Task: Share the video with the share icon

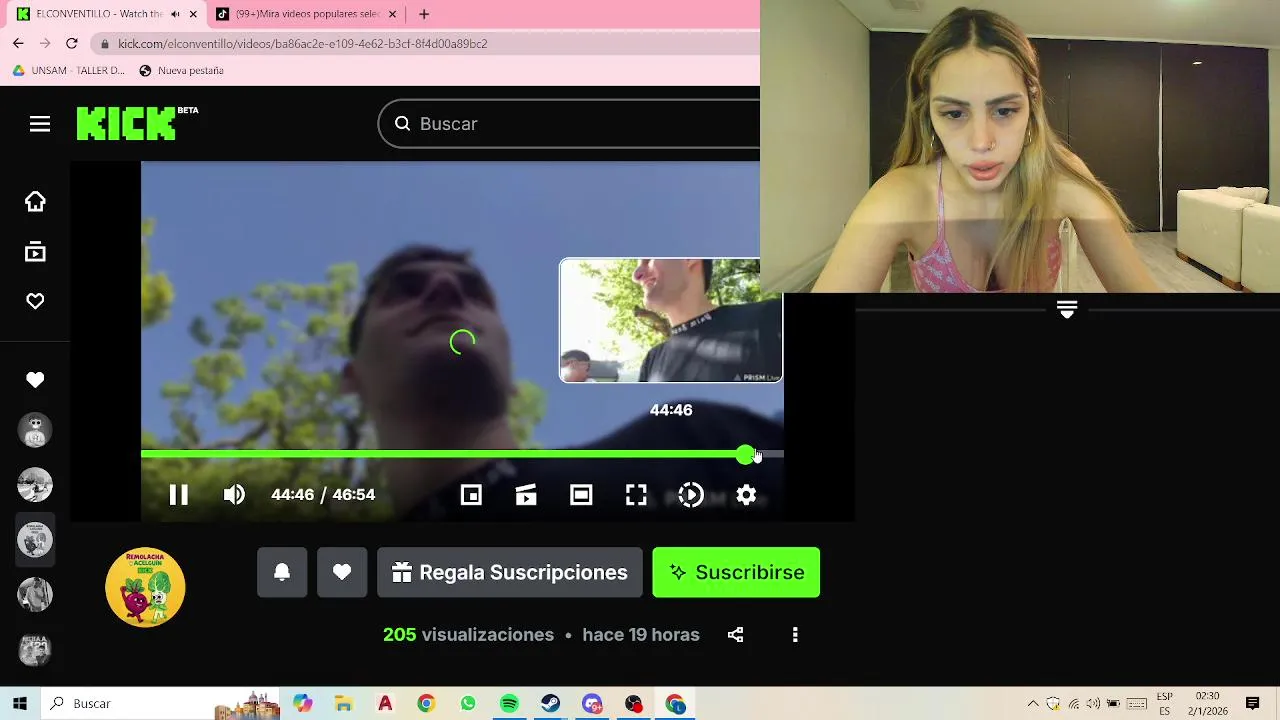Action: (735, 635)
